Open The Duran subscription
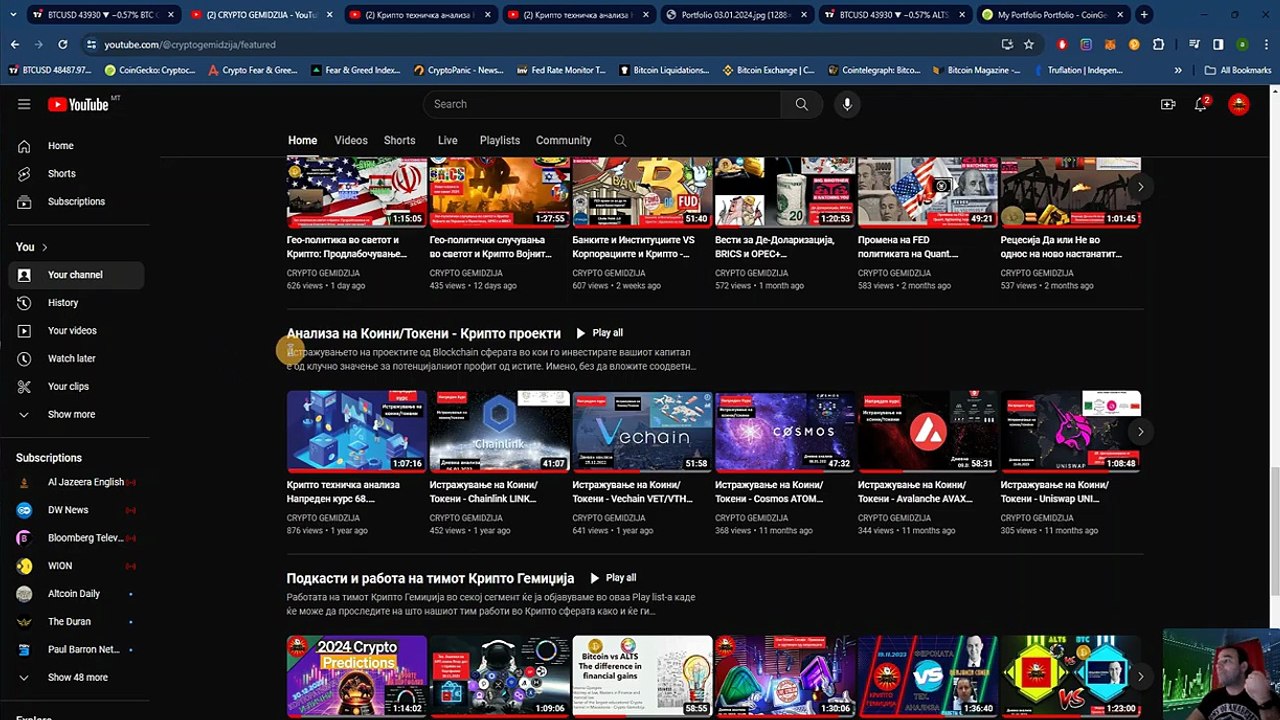The width and height of the screenshot is (1280, 720). (x=76, y=622)
